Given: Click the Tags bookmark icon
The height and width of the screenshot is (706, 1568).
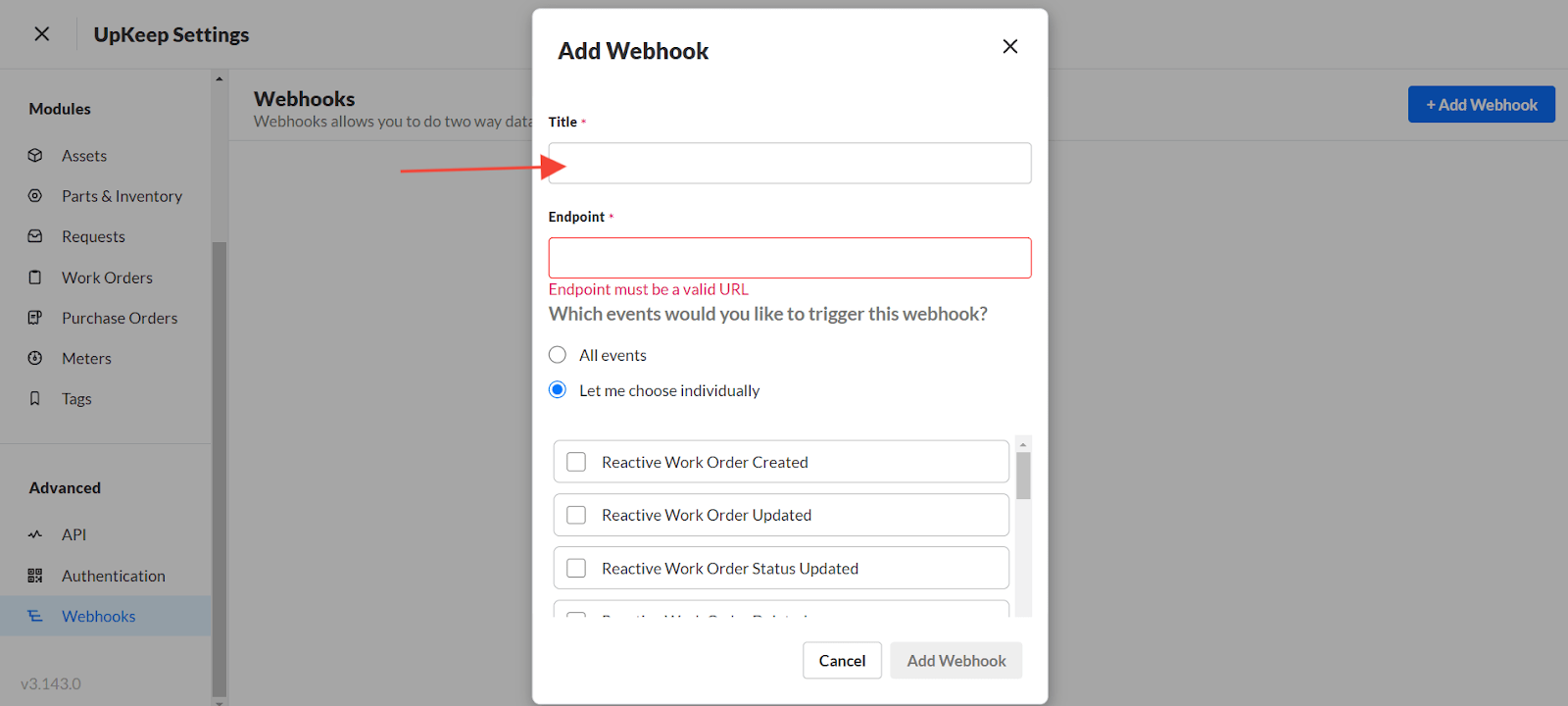Looking at the screenshot, I should pyautogui.click(x=35, y=398).
